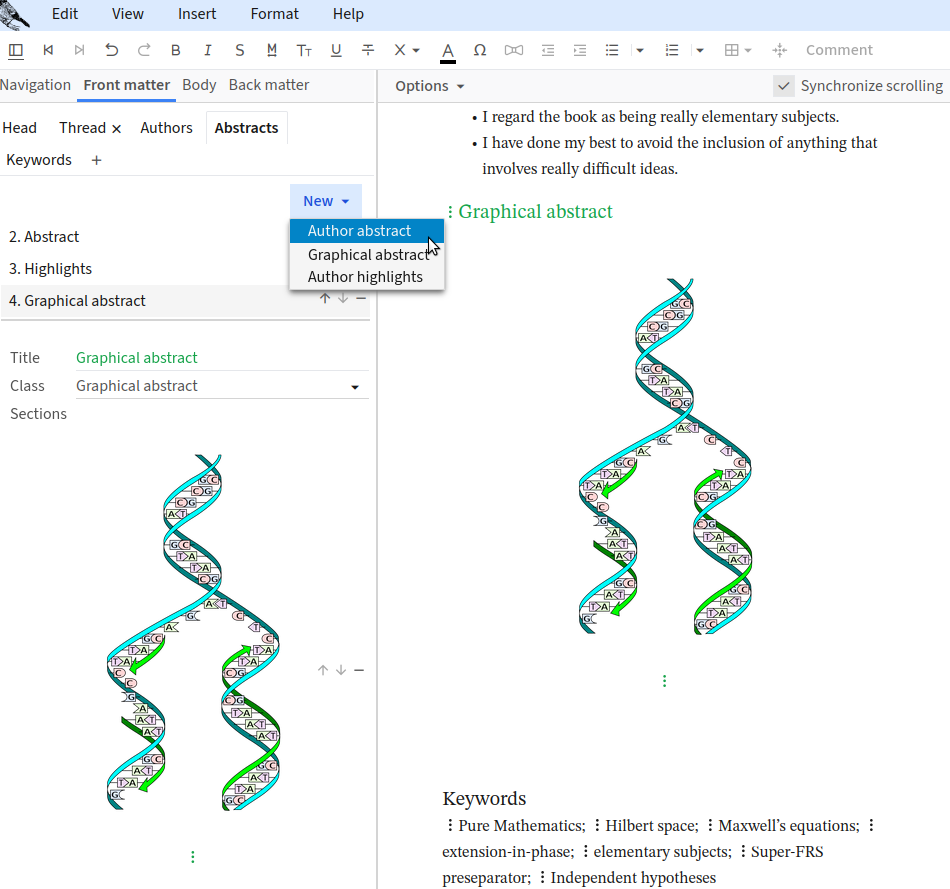Apply bold formatting
The width and height of the screenshot is (950, 889).
tap(176, 50)
